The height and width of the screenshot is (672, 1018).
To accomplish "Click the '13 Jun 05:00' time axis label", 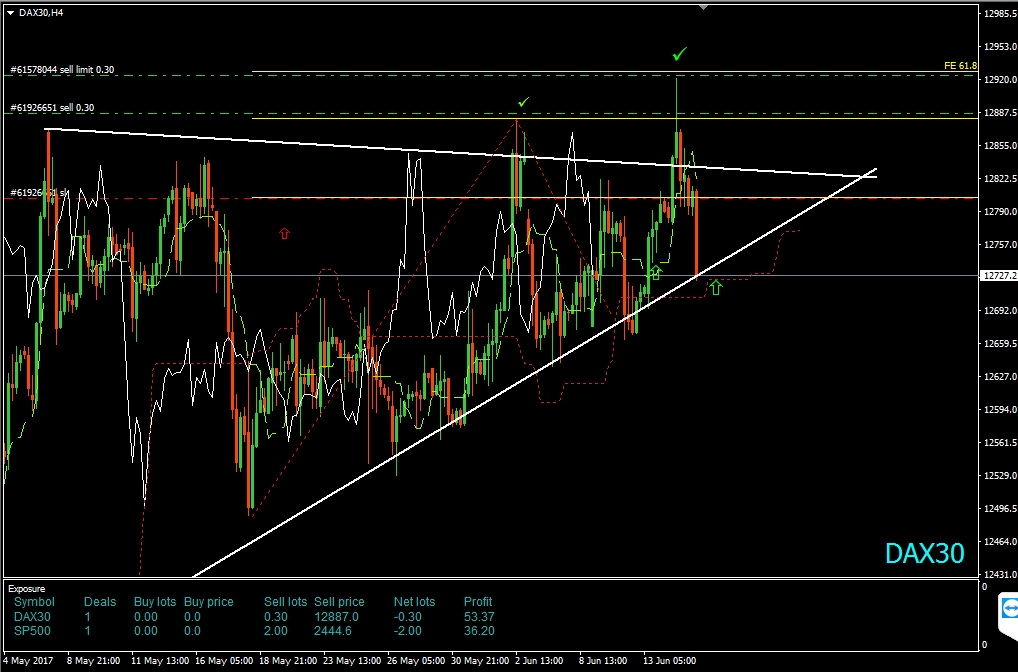I will click(669, 660).
